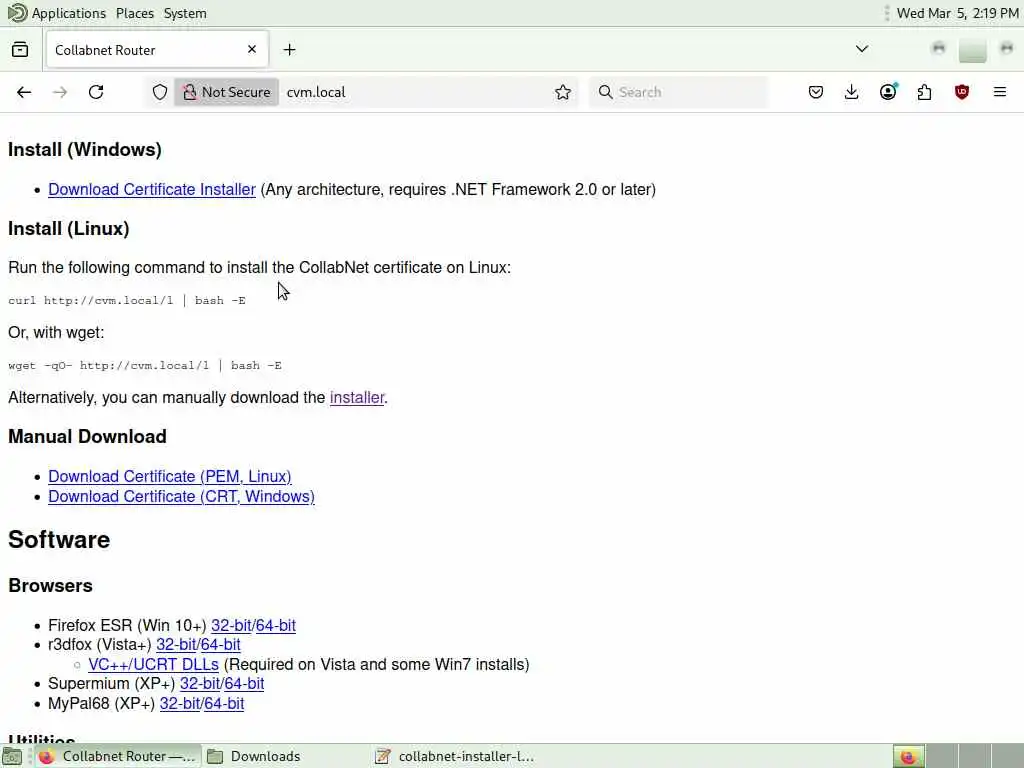Click the clock showing Wed Mar 5
The height and width of the screenshot is (768, 1024).
pyautogui.click(x=957, y=13)
